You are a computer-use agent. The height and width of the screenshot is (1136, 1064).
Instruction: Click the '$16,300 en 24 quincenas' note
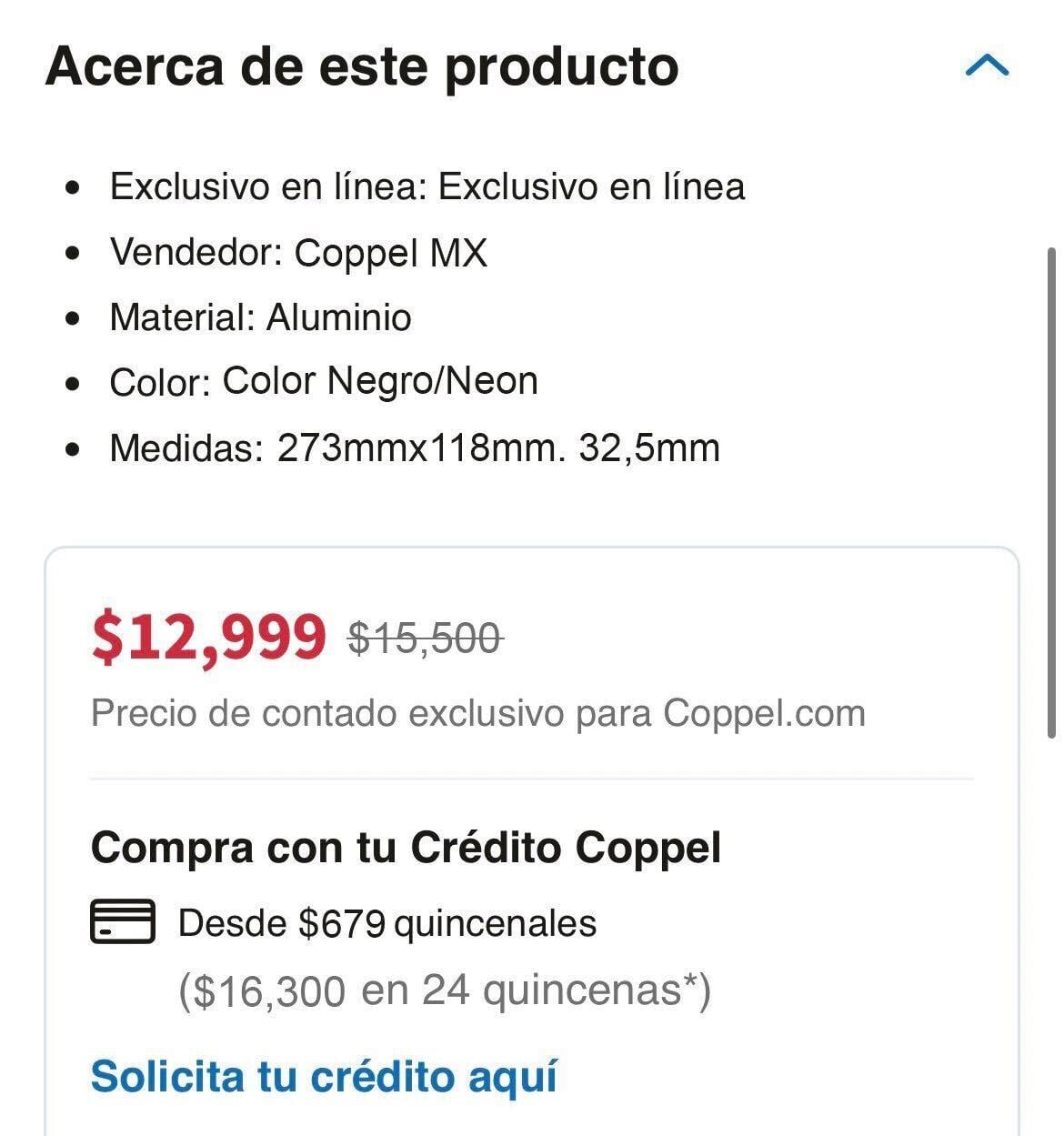[444, 990]
